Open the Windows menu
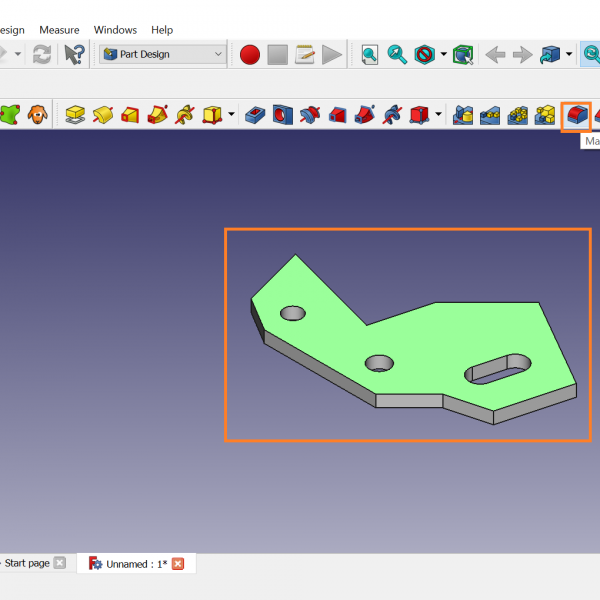Screen dimensions: 600x600 point(115,30)
